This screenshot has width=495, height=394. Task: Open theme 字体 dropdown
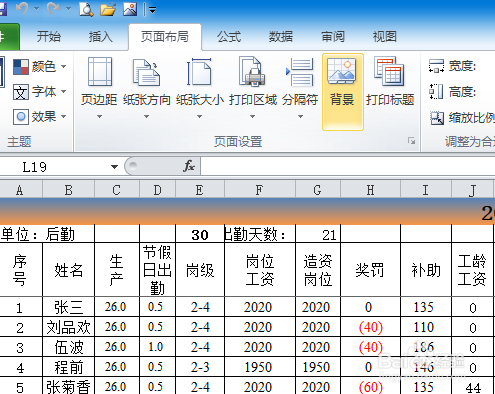40,92
